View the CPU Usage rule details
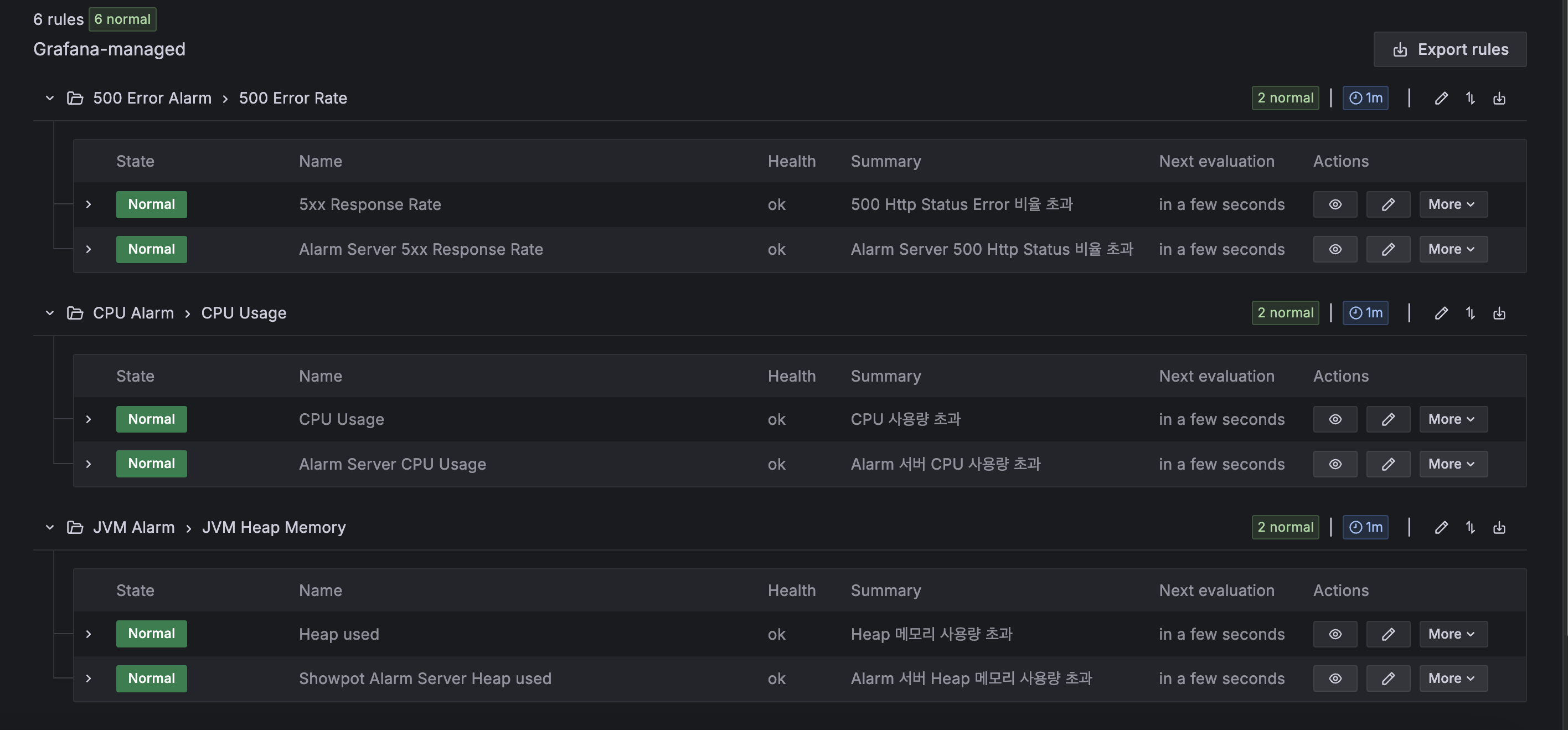 [1335, 419]
